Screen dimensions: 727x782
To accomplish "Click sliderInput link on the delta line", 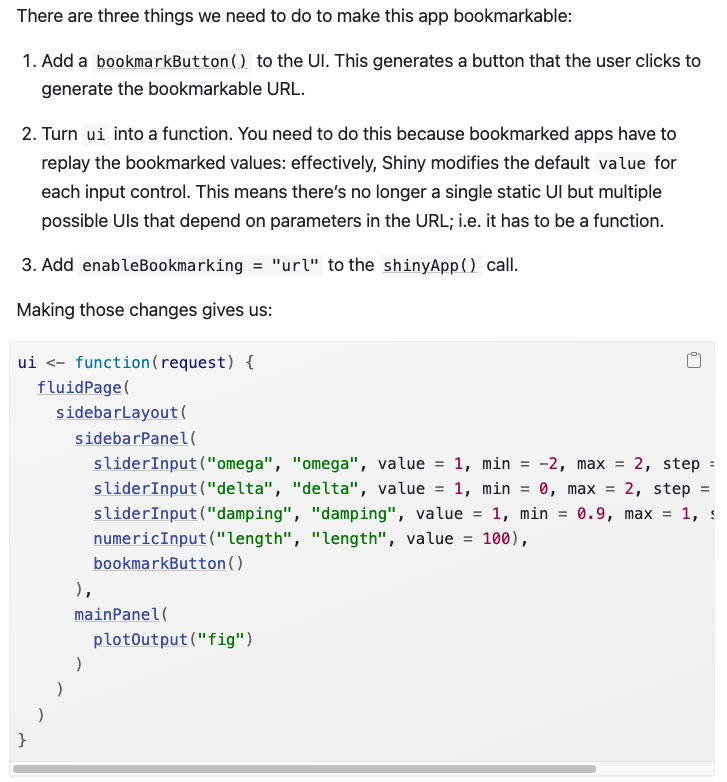I will click(145, 488).
